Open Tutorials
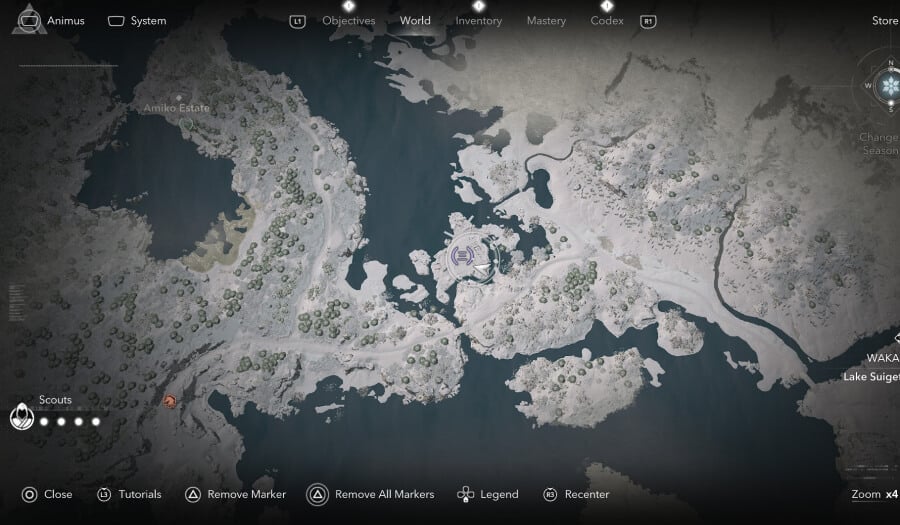 139,494
